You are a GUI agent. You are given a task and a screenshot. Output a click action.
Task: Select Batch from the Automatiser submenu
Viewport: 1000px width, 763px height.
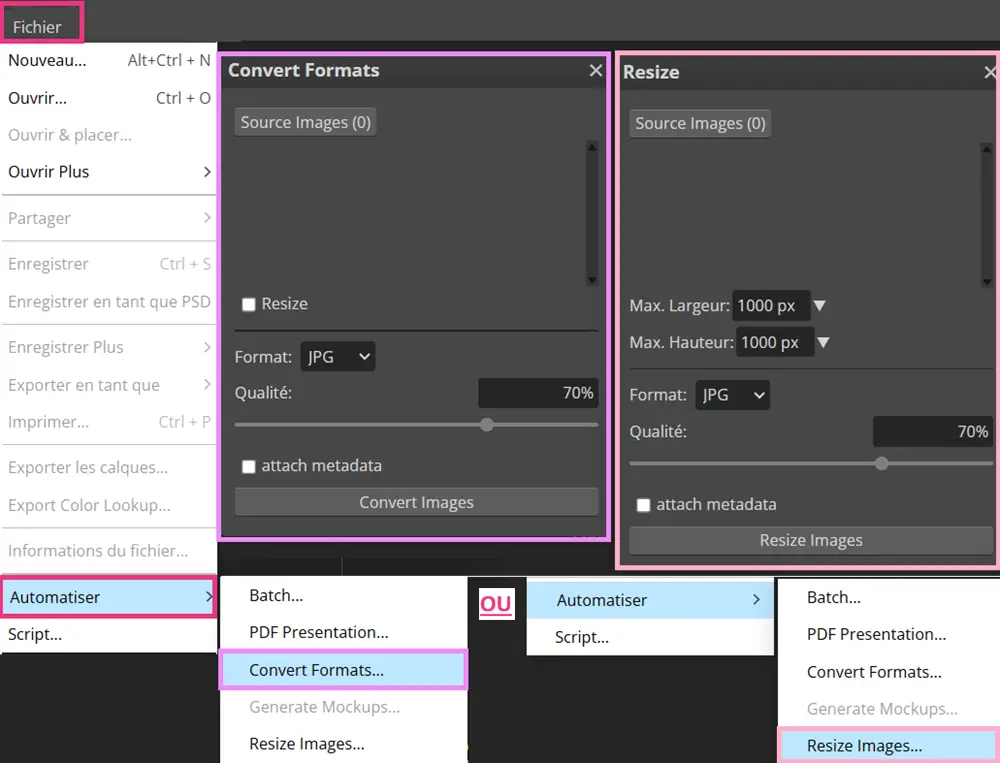pos(275,595)
